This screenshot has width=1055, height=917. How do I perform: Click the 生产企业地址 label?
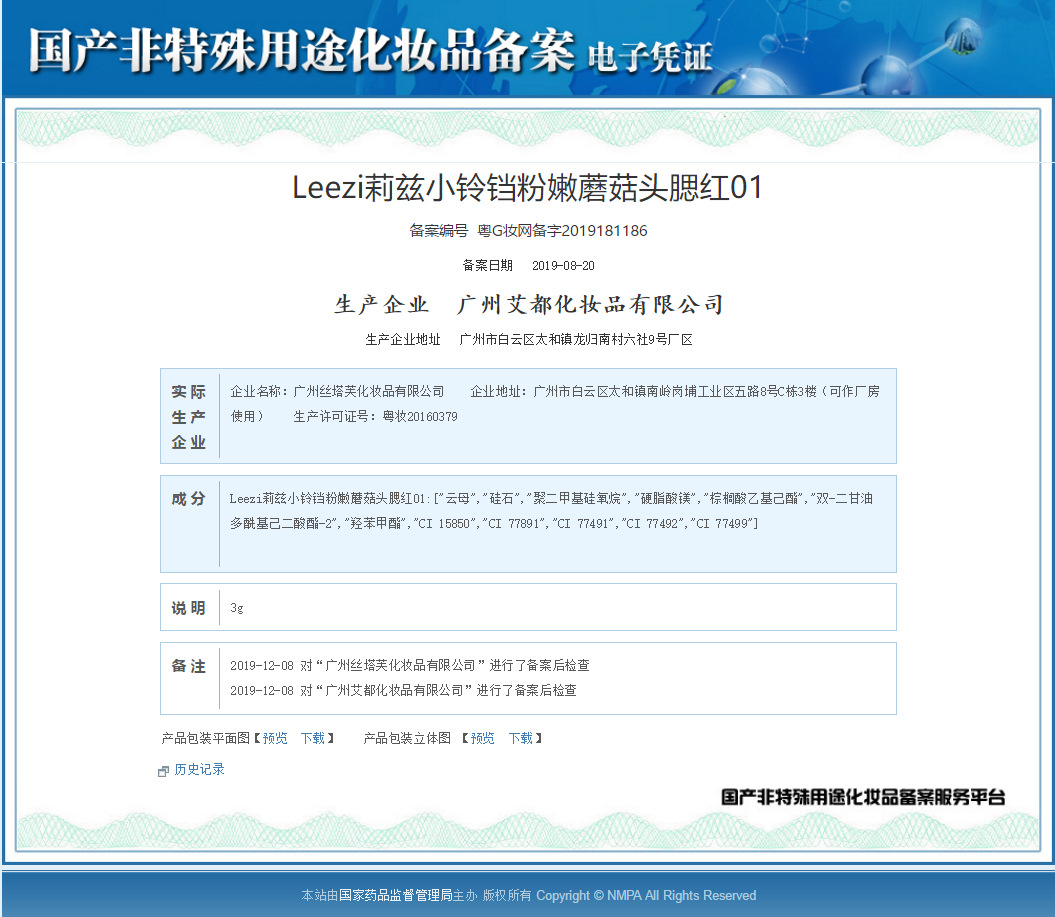(x=403, y=340)
